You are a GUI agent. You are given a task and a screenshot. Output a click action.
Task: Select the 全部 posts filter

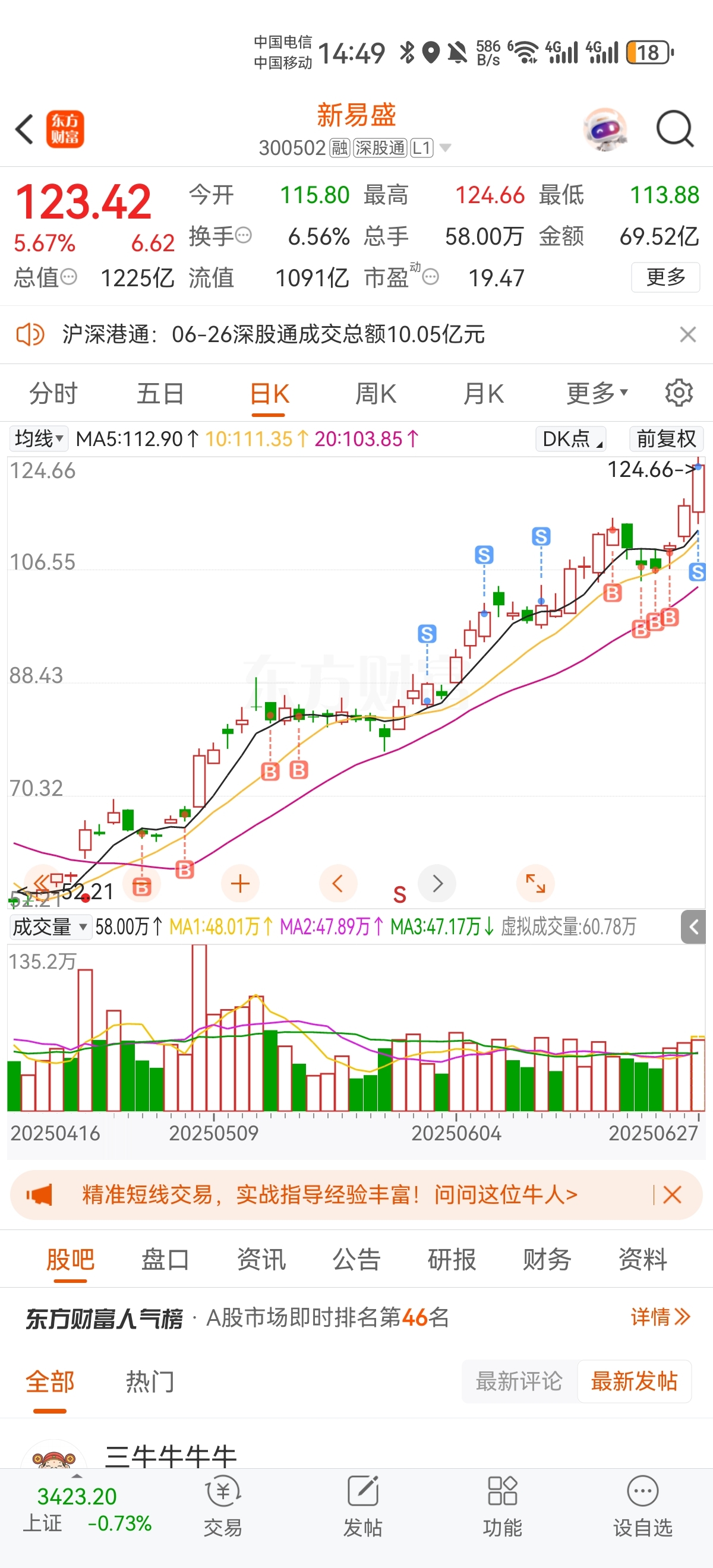pyautogui.click(x=50, y=1381)
